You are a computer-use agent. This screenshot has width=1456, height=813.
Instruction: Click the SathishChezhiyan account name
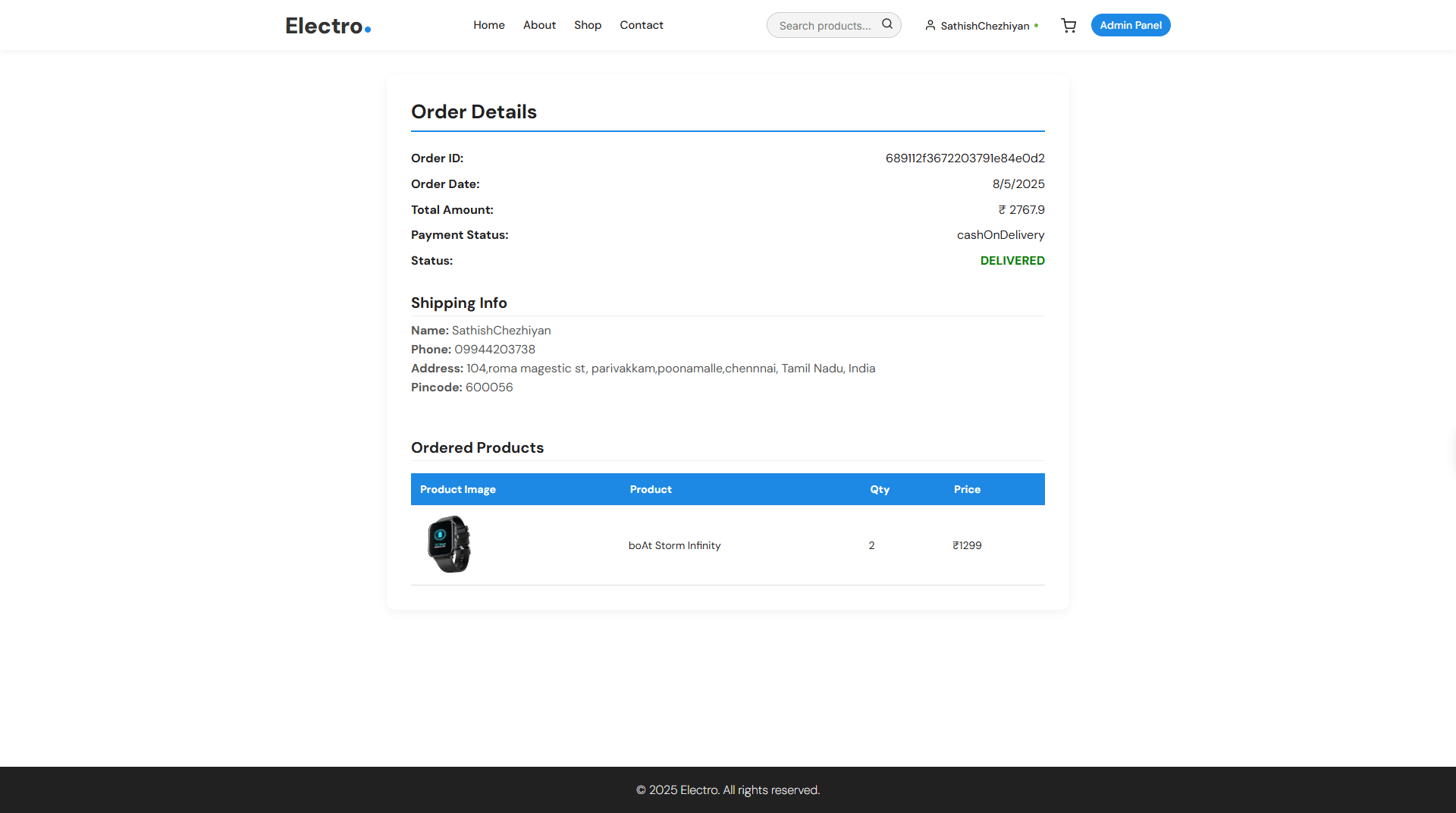pos(984,26)
